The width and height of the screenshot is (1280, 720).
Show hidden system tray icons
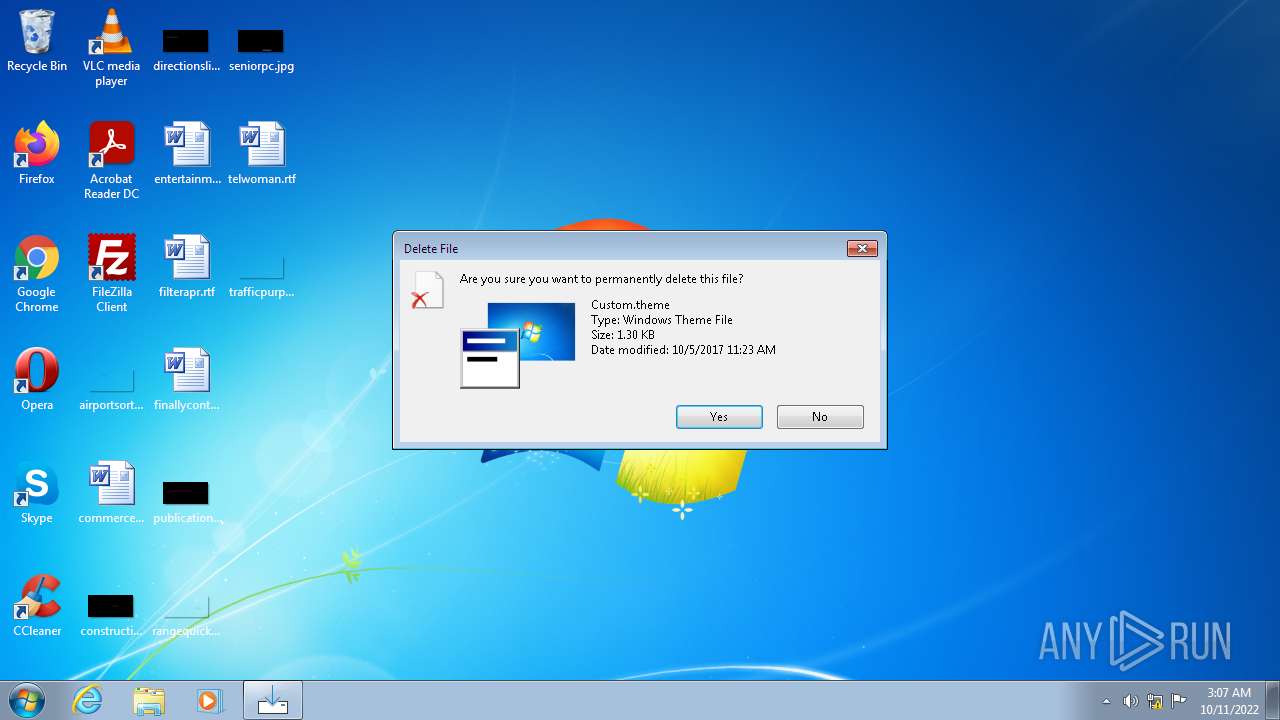(x=1106, y=701)
